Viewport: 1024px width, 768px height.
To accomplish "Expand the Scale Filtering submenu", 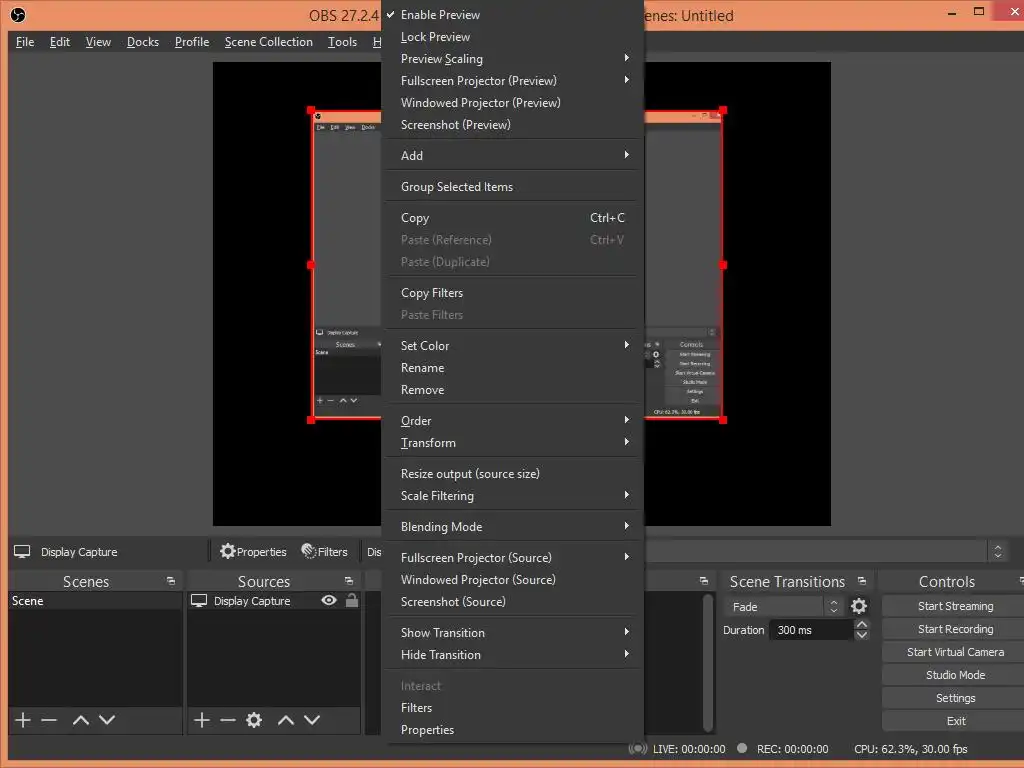I will [511, 496].
